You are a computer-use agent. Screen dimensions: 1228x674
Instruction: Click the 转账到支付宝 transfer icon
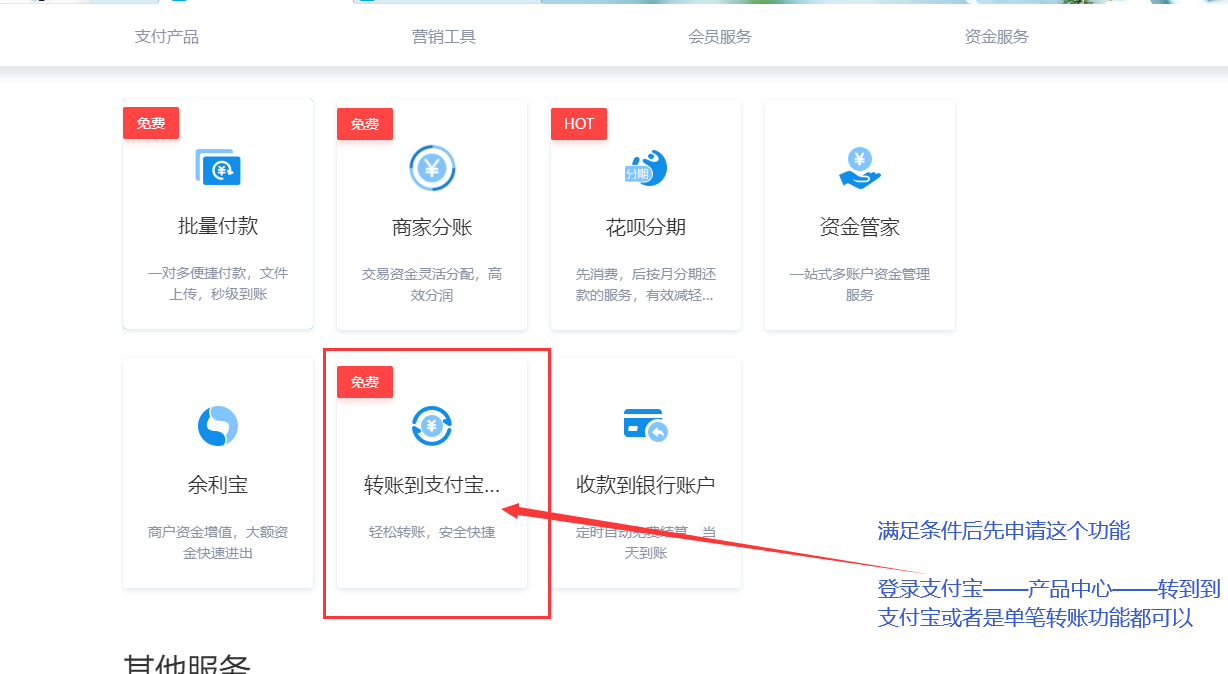click(x=432, y=426)
